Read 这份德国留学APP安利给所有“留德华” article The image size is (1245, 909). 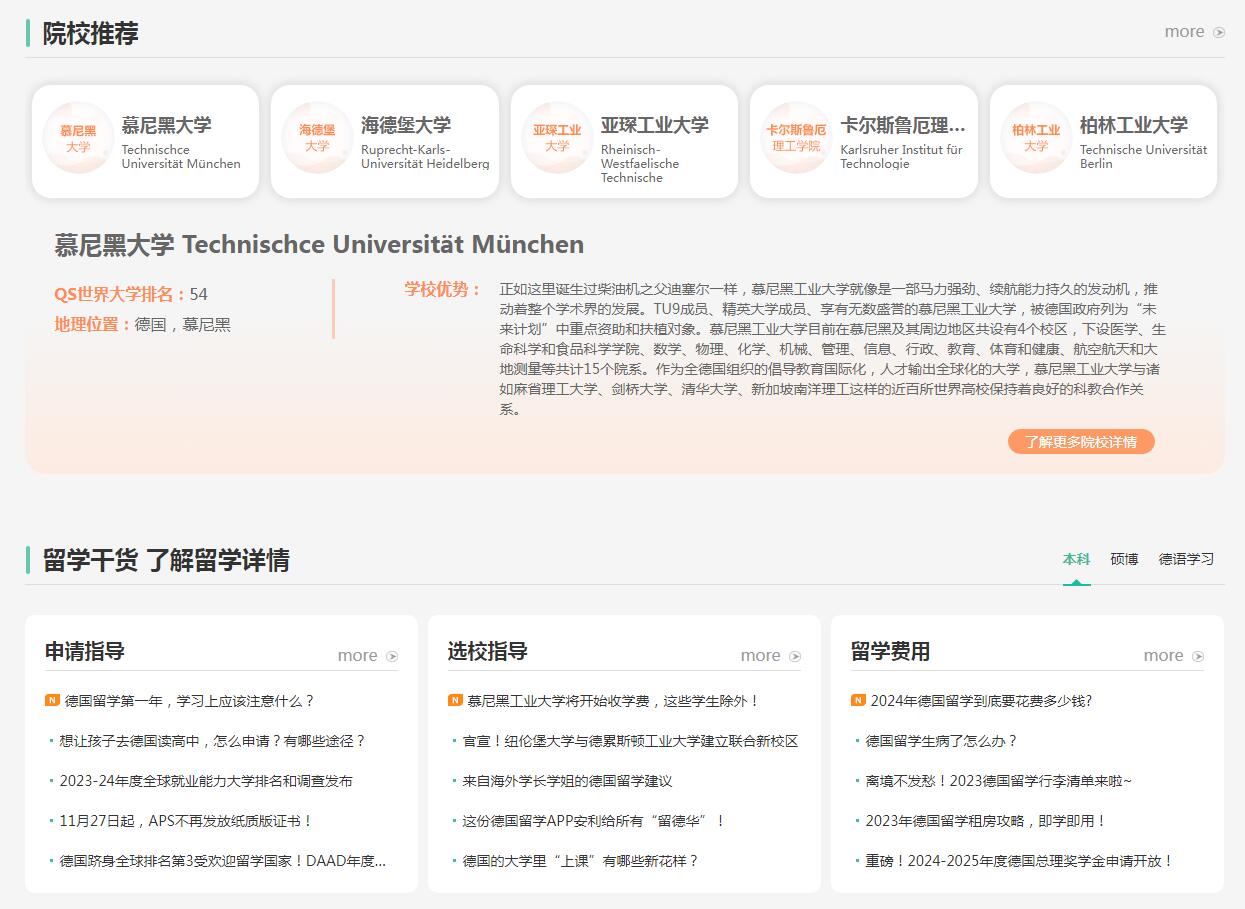click(x=594, y=821)
